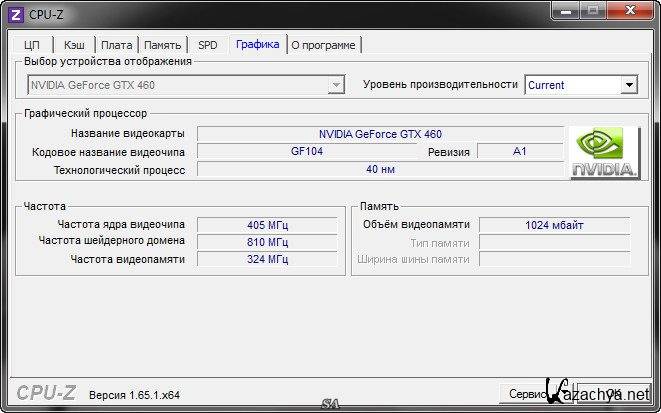661x413 pixels.
Task: Open the Кэш tab
Action: pos(74,45)
